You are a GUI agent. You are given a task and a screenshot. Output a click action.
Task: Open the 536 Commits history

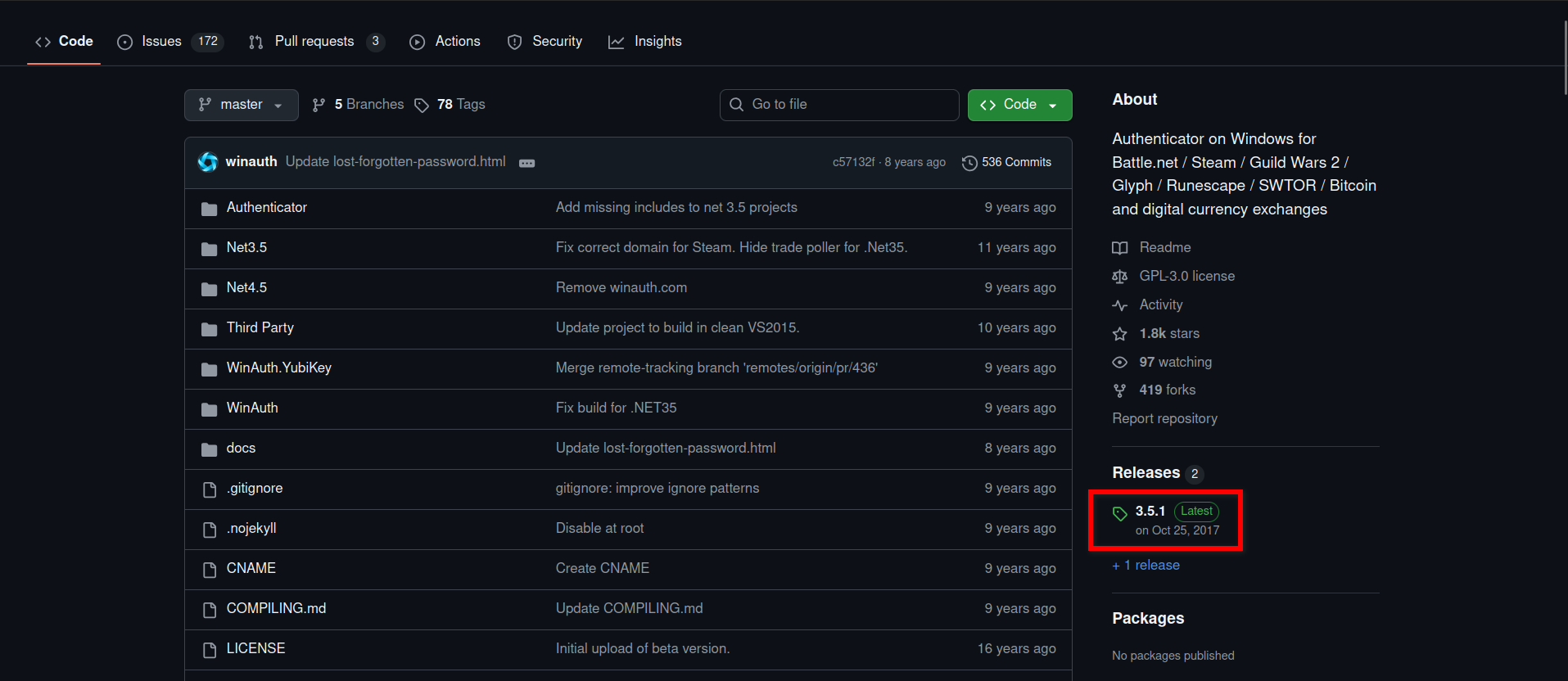point(1006,162)
